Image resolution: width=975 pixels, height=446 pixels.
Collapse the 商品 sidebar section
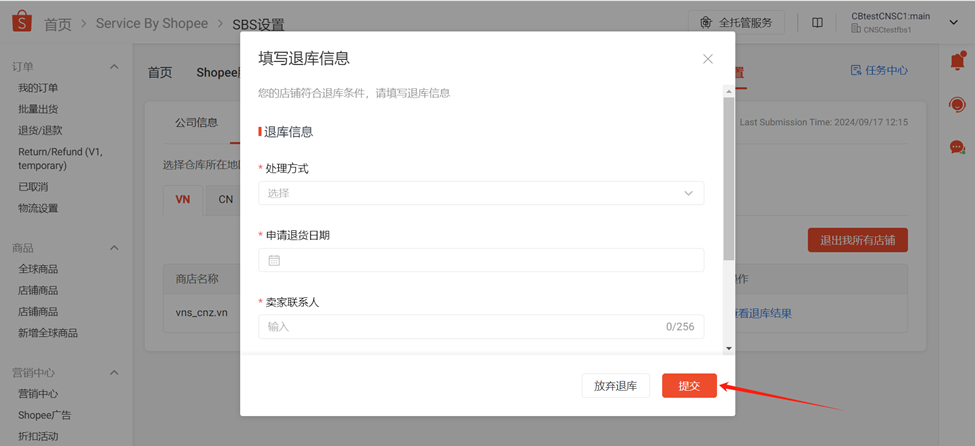114,248
